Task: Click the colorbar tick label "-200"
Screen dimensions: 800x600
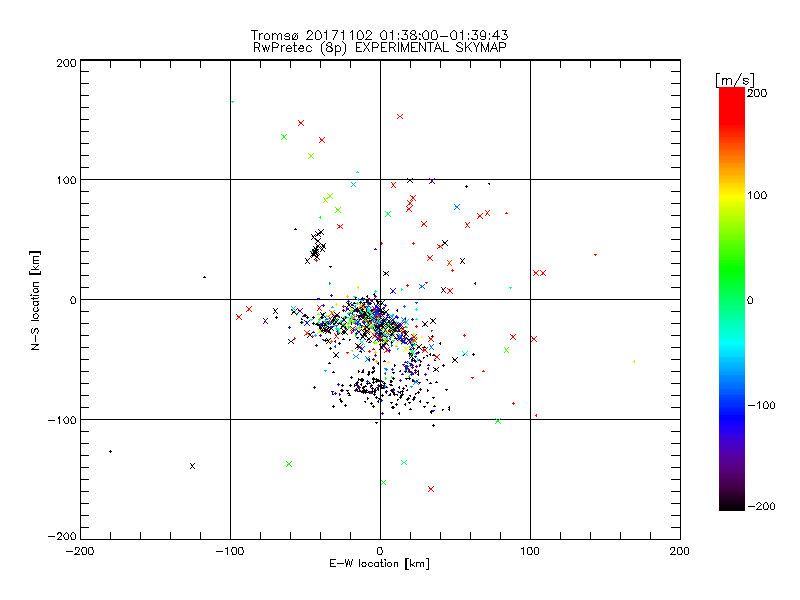Action: click(x=761, y=506)
